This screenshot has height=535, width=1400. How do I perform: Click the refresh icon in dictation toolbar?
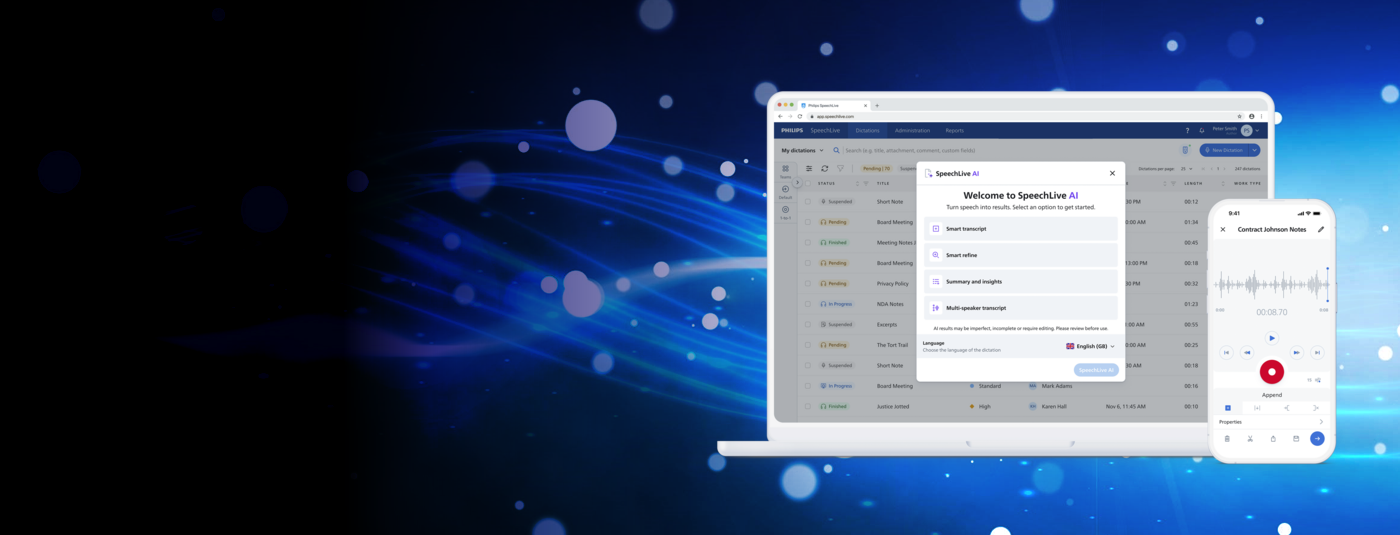point(824,169)
